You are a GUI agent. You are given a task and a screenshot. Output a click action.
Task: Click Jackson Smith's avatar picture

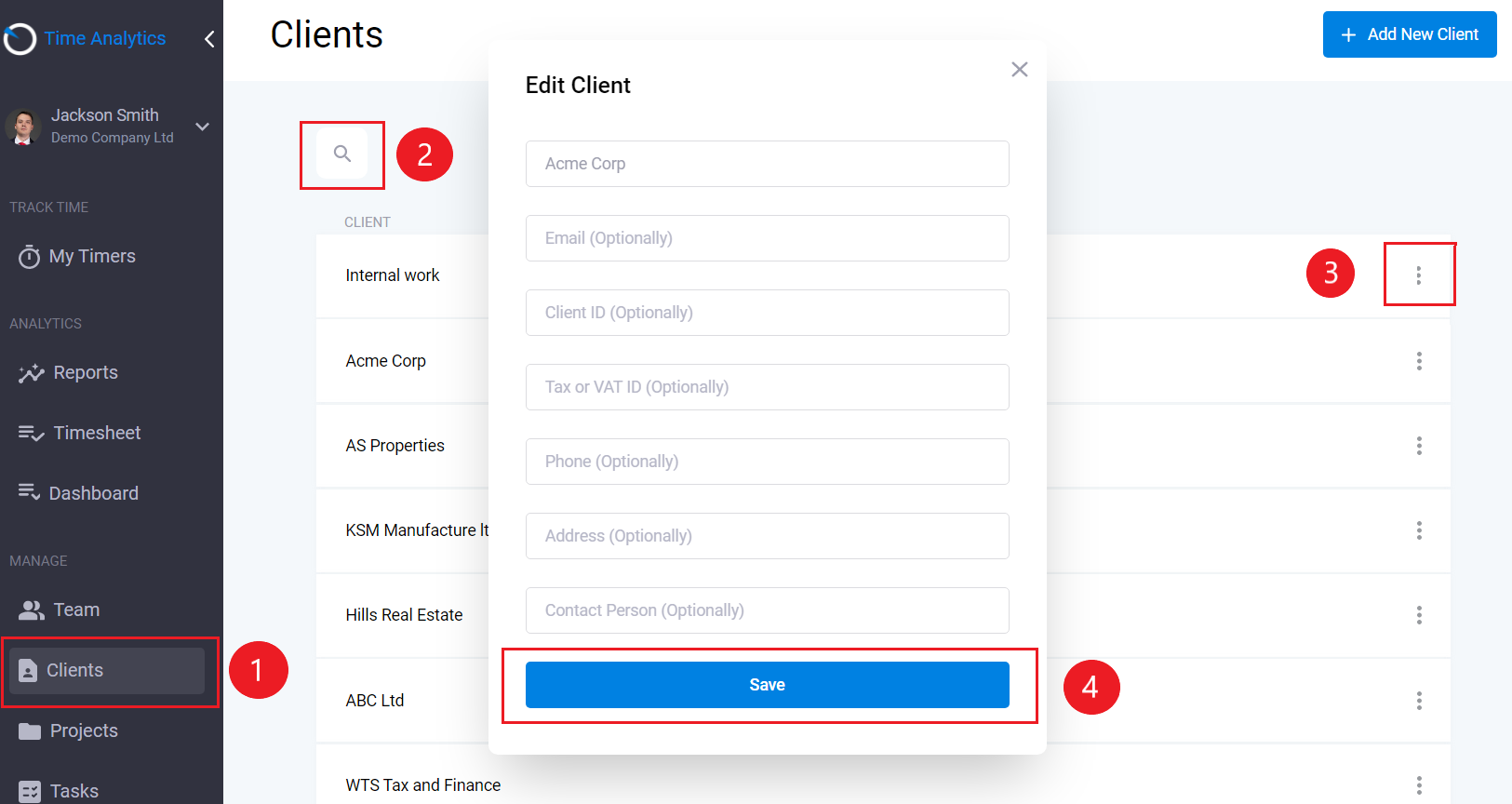click(x=23, y=127)
